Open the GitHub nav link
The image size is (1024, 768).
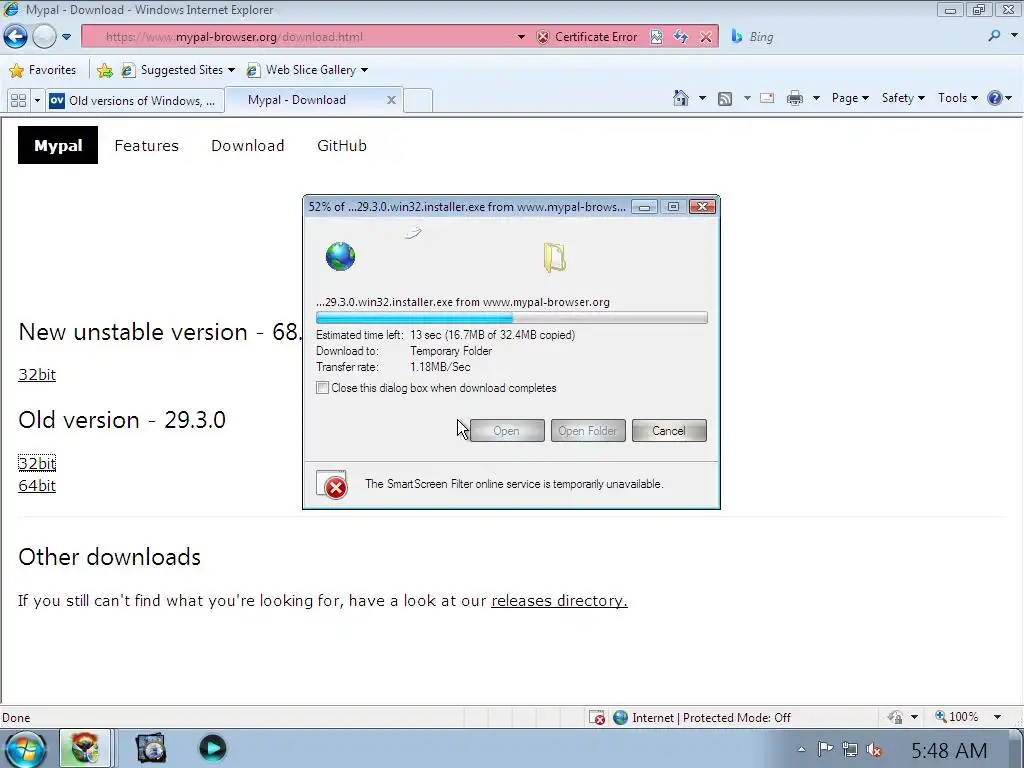coord(342,146)
